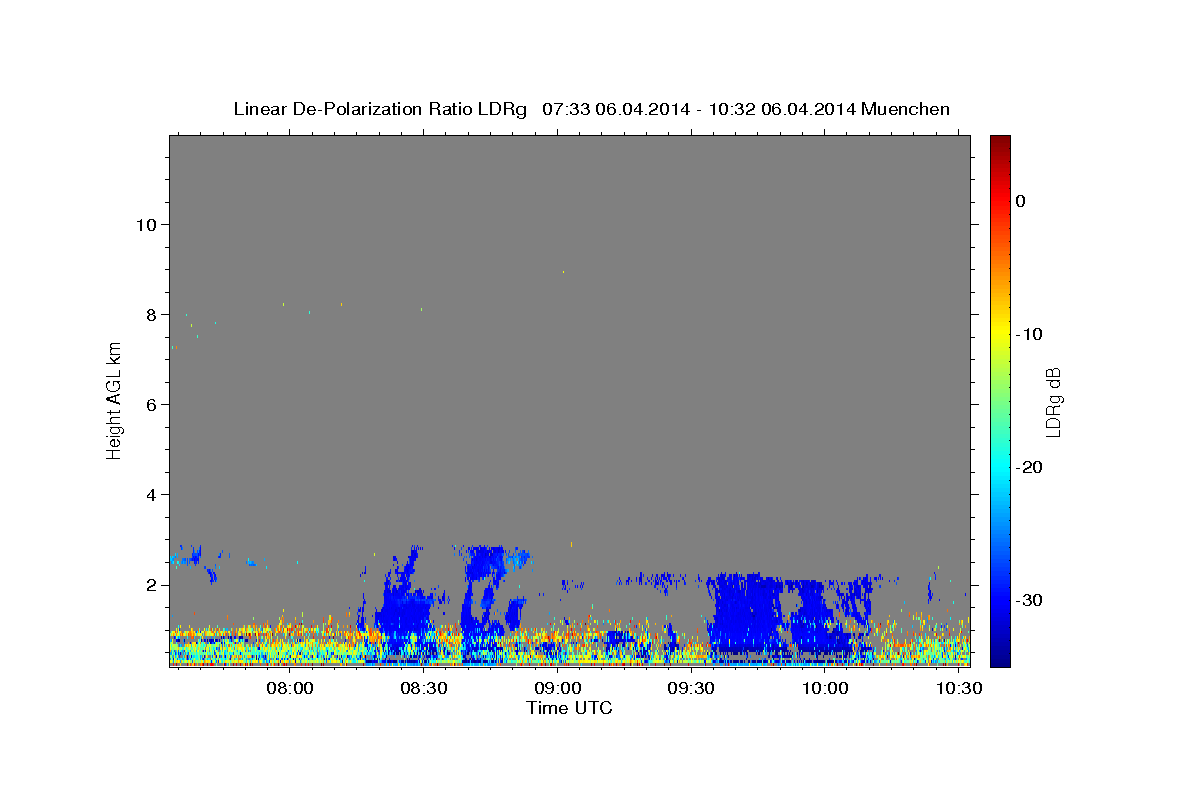The height and width of the screenshot is (800, 1200).
Task: Click the 10:30 time axis label
Action: coord(960,689)
